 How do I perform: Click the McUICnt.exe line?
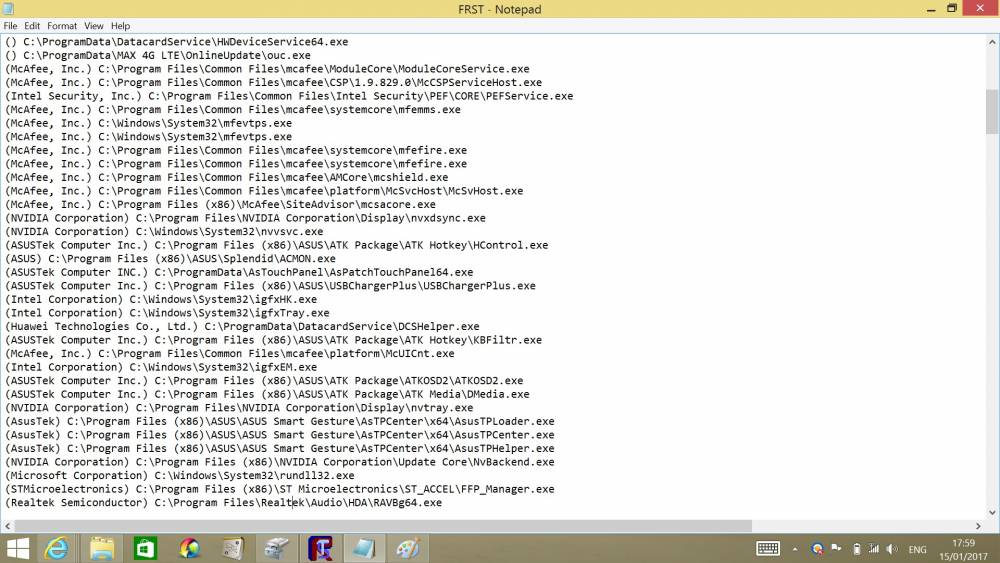coord(230,353)
